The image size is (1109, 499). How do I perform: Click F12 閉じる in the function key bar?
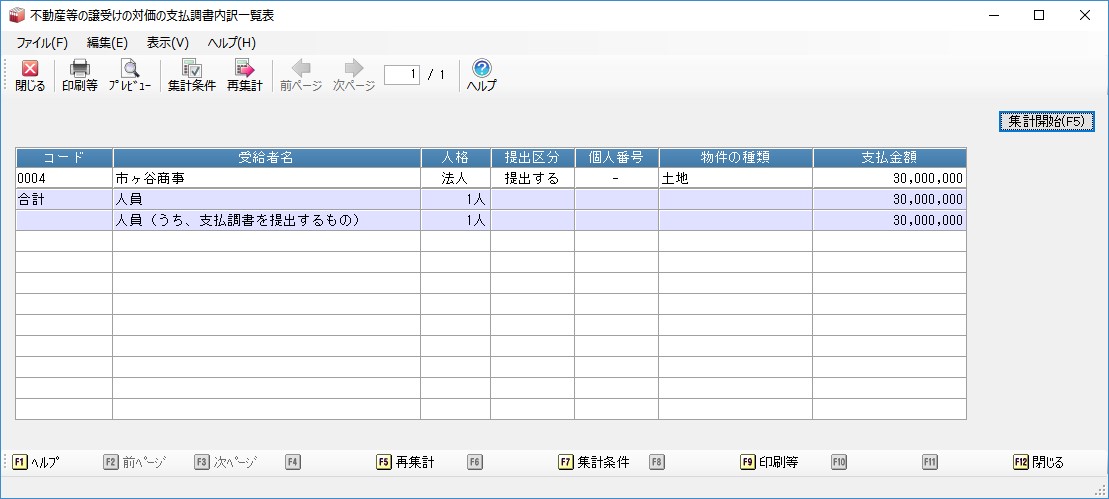(x=1038, y=462)
